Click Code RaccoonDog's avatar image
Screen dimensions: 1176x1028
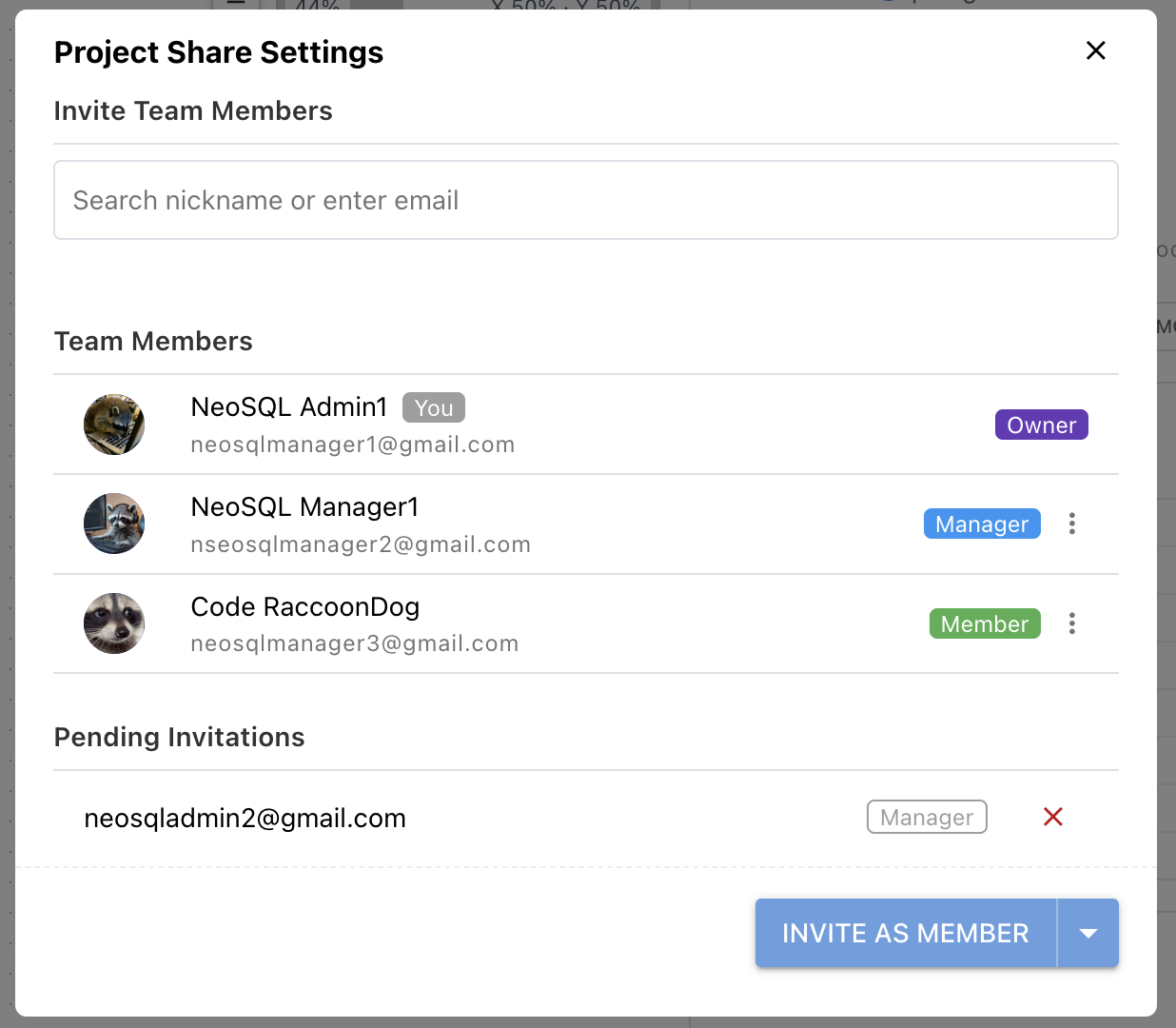(114, 623)
